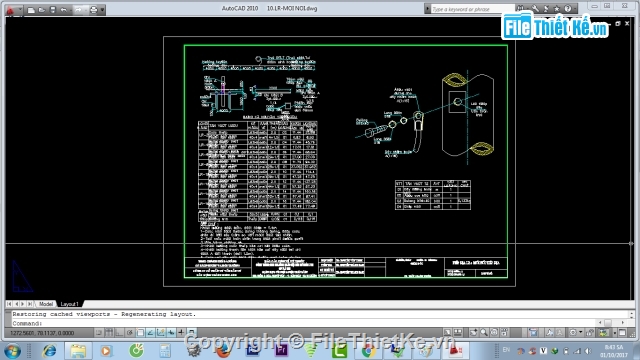Click the Undo arrow icon
This screenshot has width=640, height=360.
tap(63, 10)
